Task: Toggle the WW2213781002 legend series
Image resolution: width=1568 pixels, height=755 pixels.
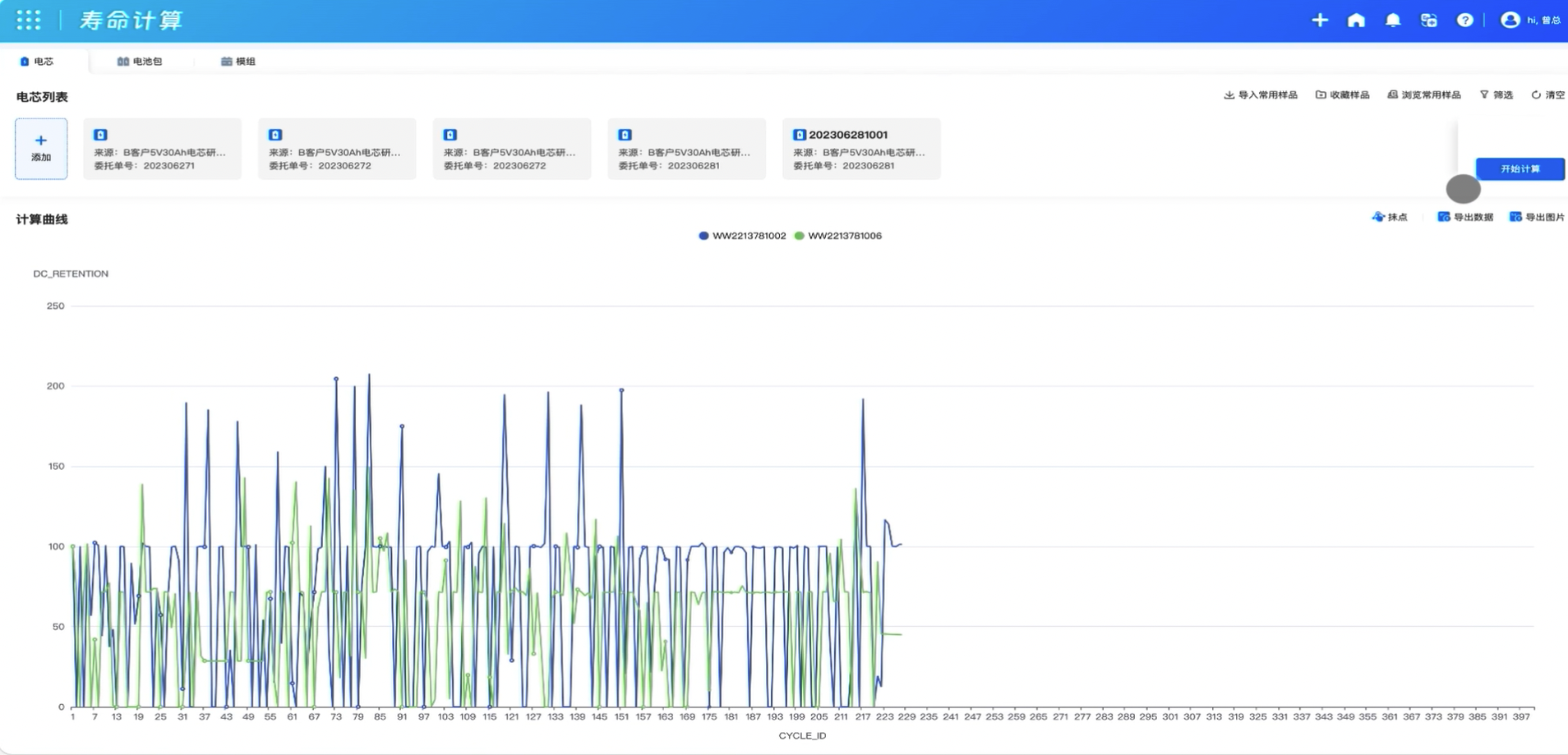Action: pos(742,236)
